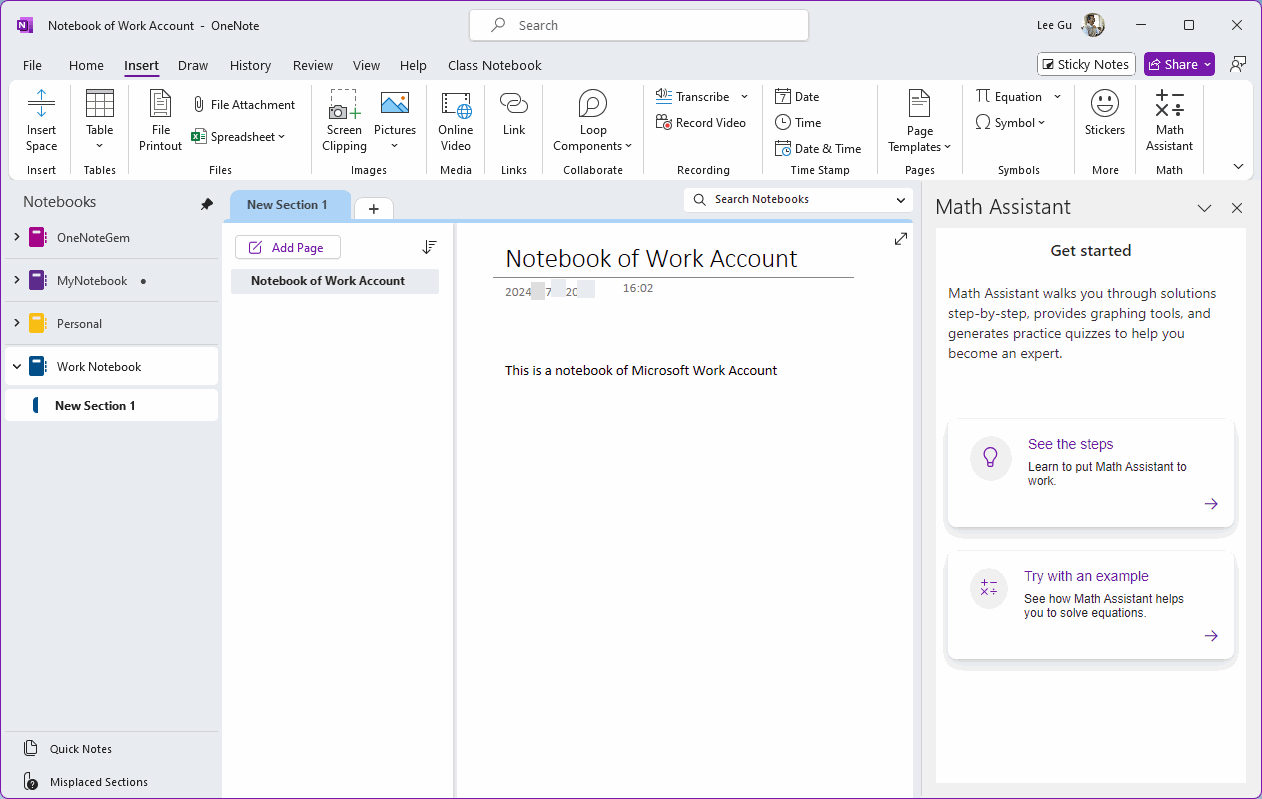
Task: Click the OneNote app icon in title bar
Action: (x=25, y=25)
